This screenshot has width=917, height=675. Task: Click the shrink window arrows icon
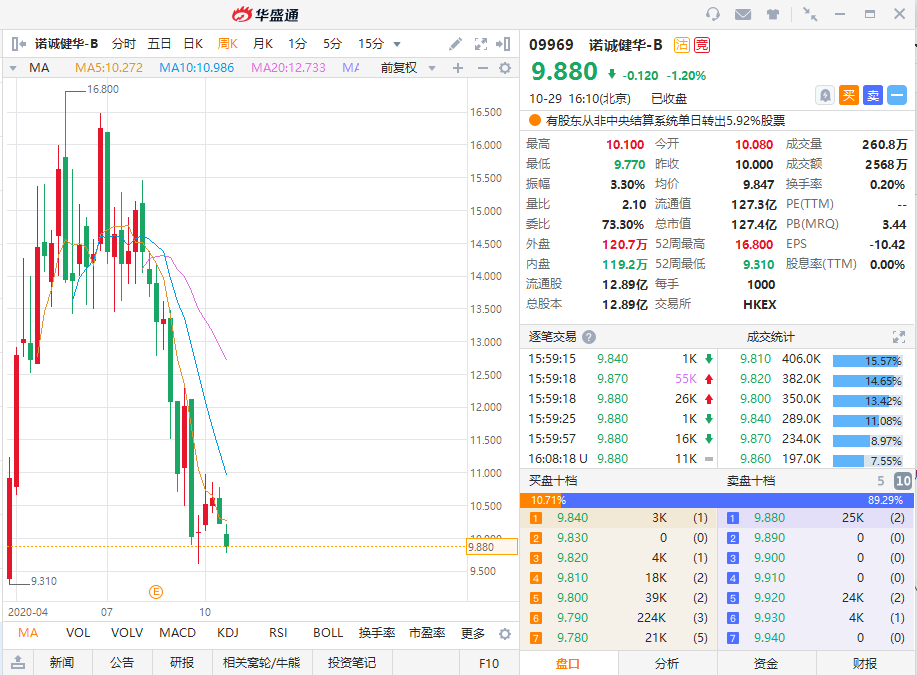point(810,14)
